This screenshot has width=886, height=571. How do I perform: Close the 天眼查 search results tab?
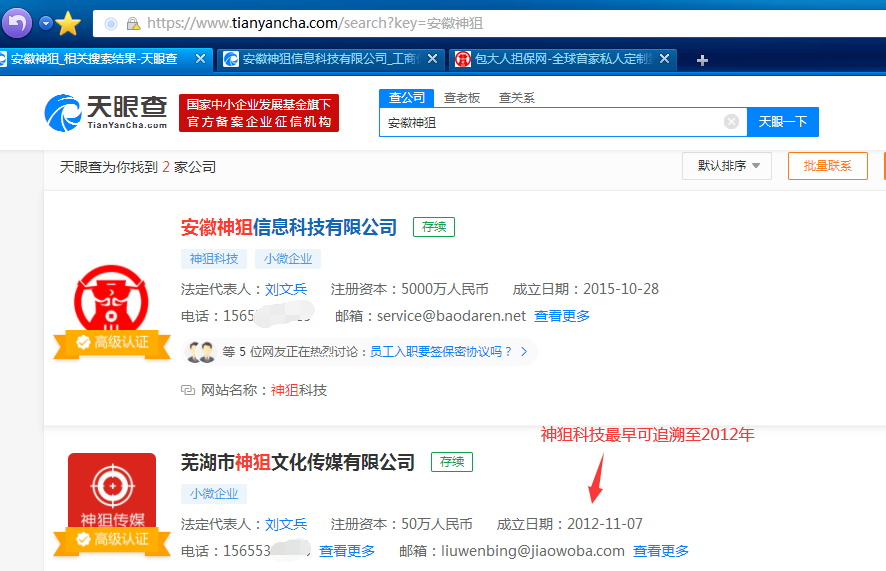(x=200, y=59)
